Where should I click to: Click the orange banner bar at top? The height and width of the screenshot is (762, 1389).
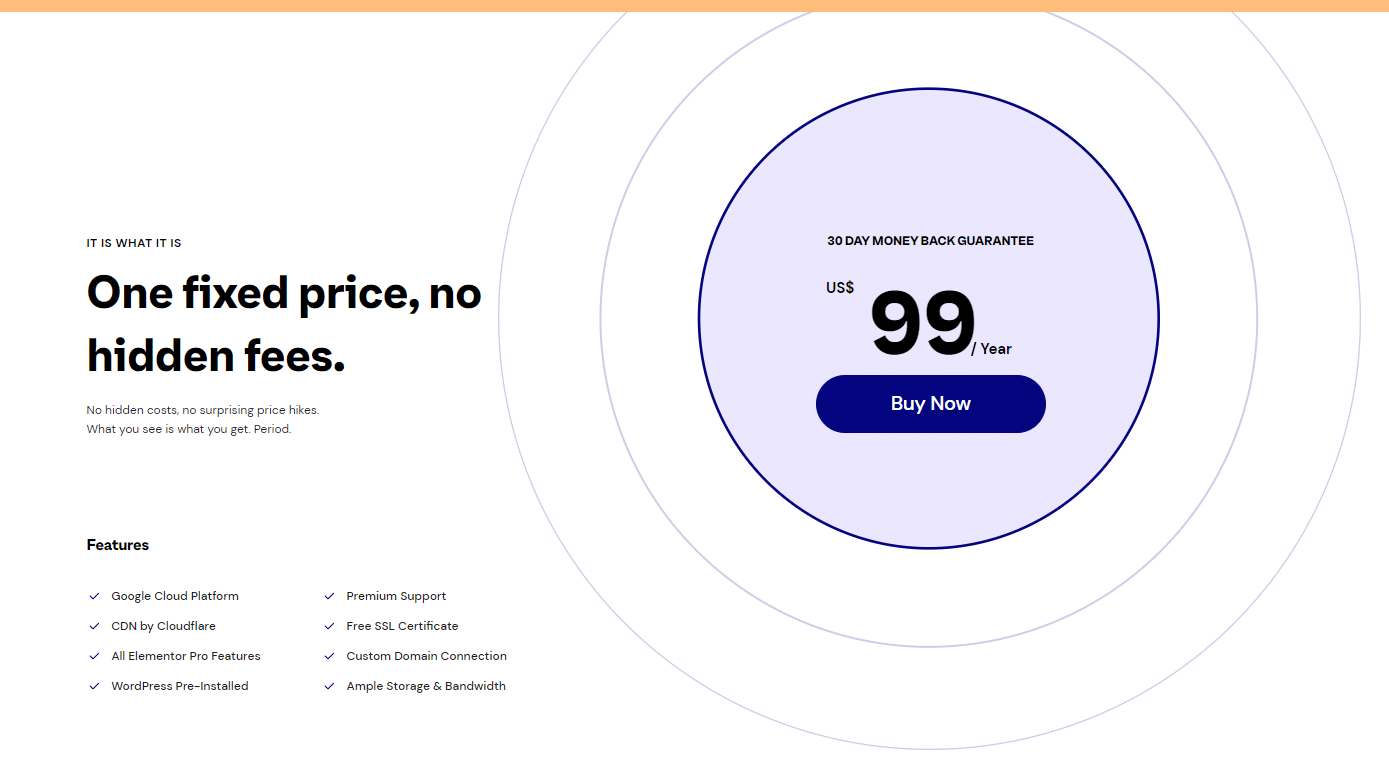(694, 6)
